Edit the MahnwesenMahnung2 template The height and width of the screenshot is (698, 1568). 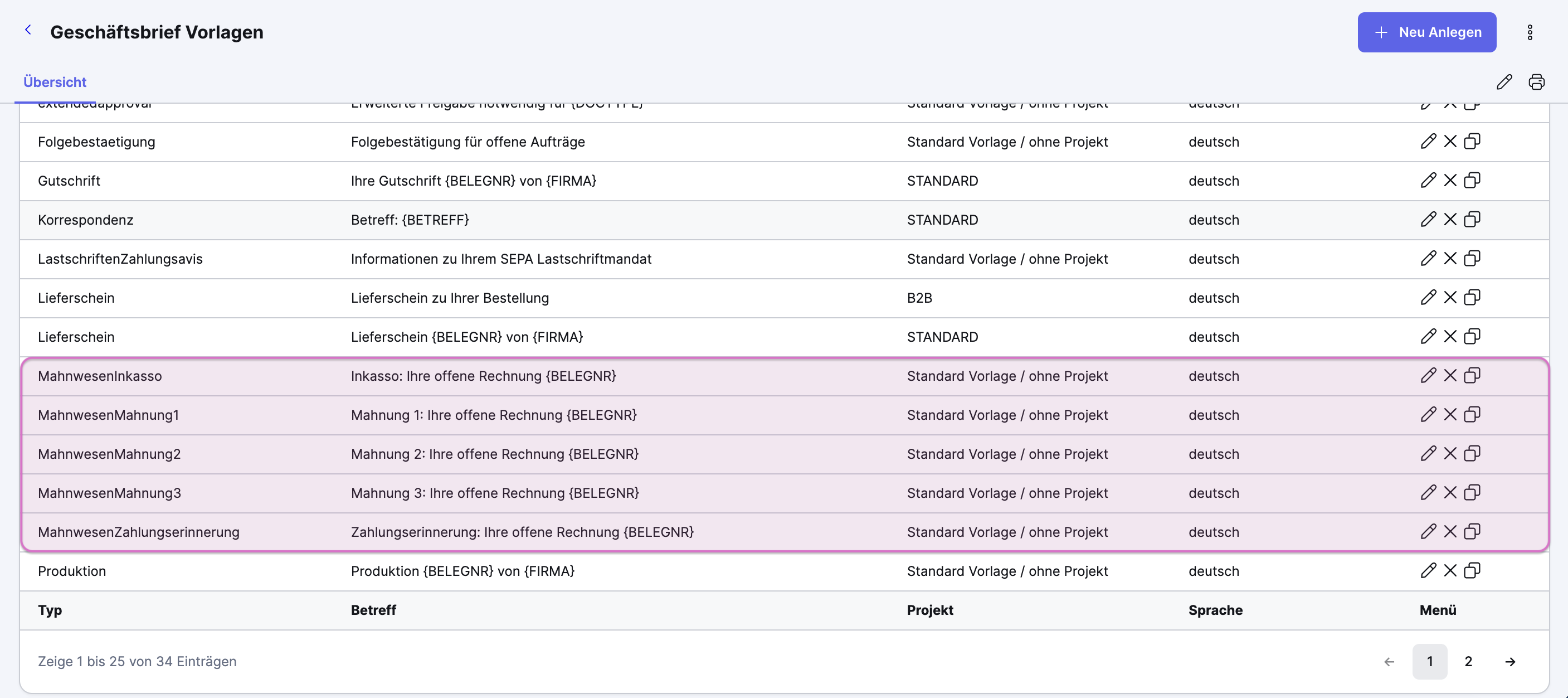click(x=1428, y=453)
